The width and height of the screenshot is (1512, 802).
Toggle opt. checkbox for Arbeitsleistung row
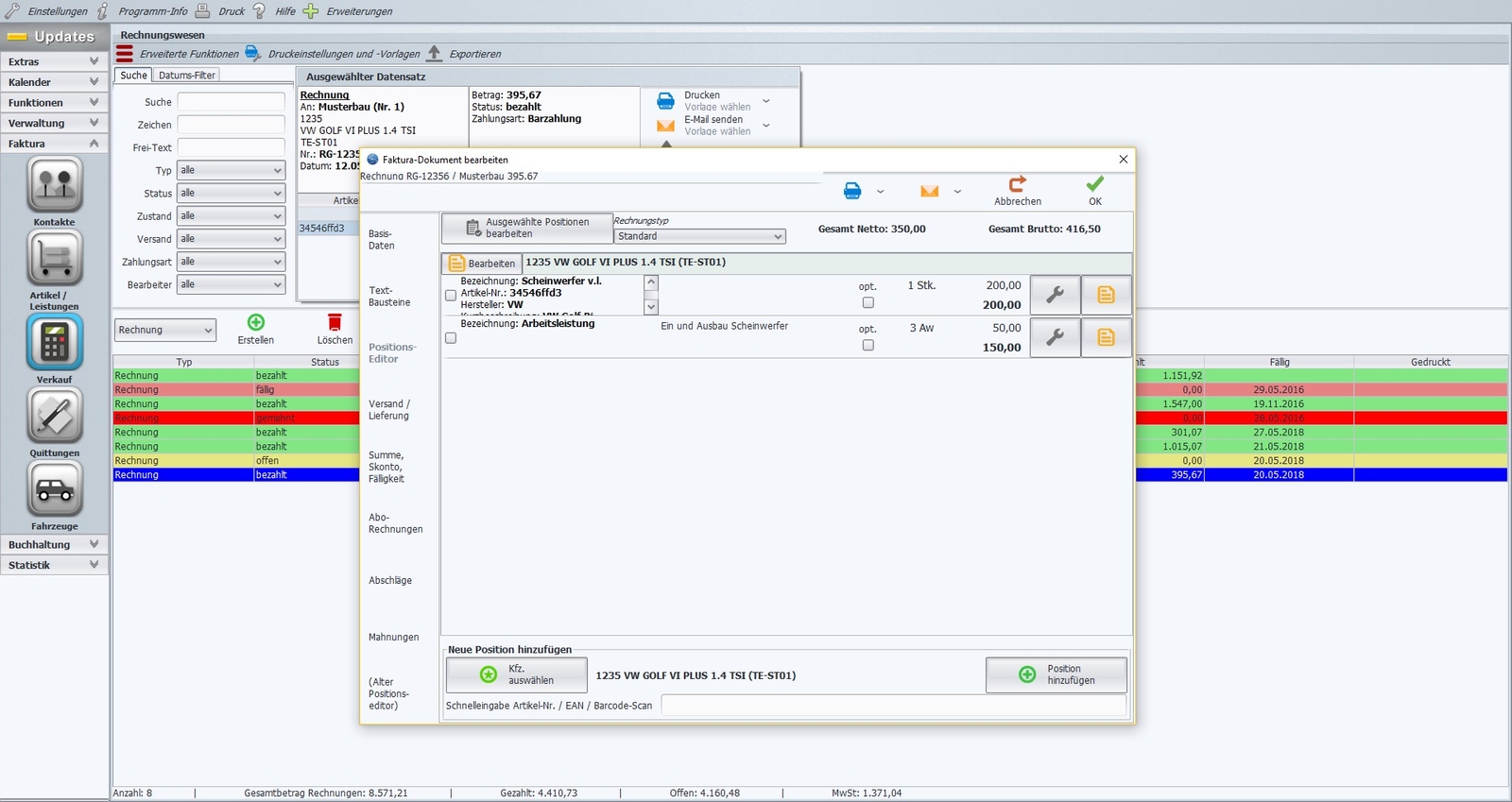868,346
